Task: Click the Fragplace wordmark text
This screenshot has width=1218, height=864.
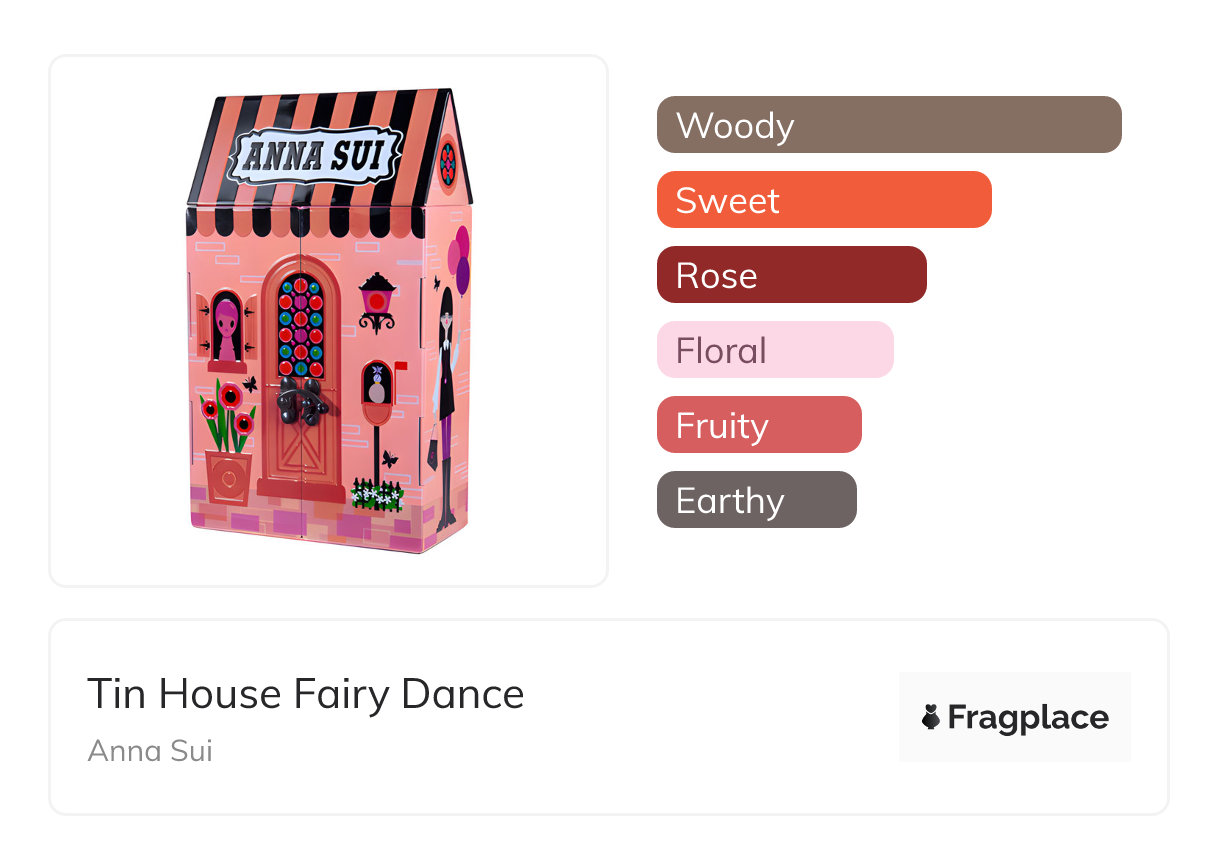Action: 1027,718
